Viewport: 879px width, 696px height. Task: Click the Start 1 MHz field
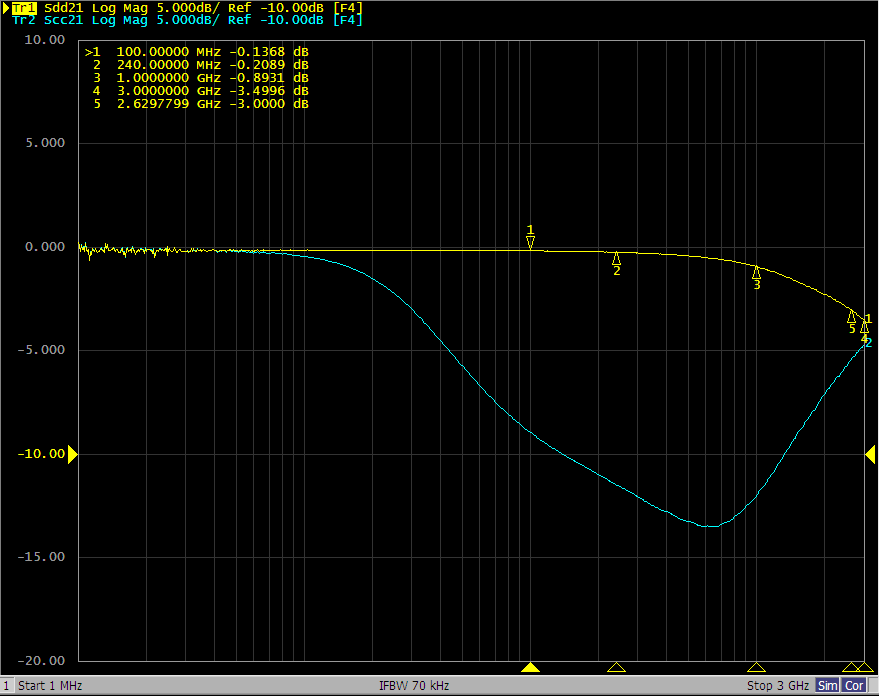(50, 686)
